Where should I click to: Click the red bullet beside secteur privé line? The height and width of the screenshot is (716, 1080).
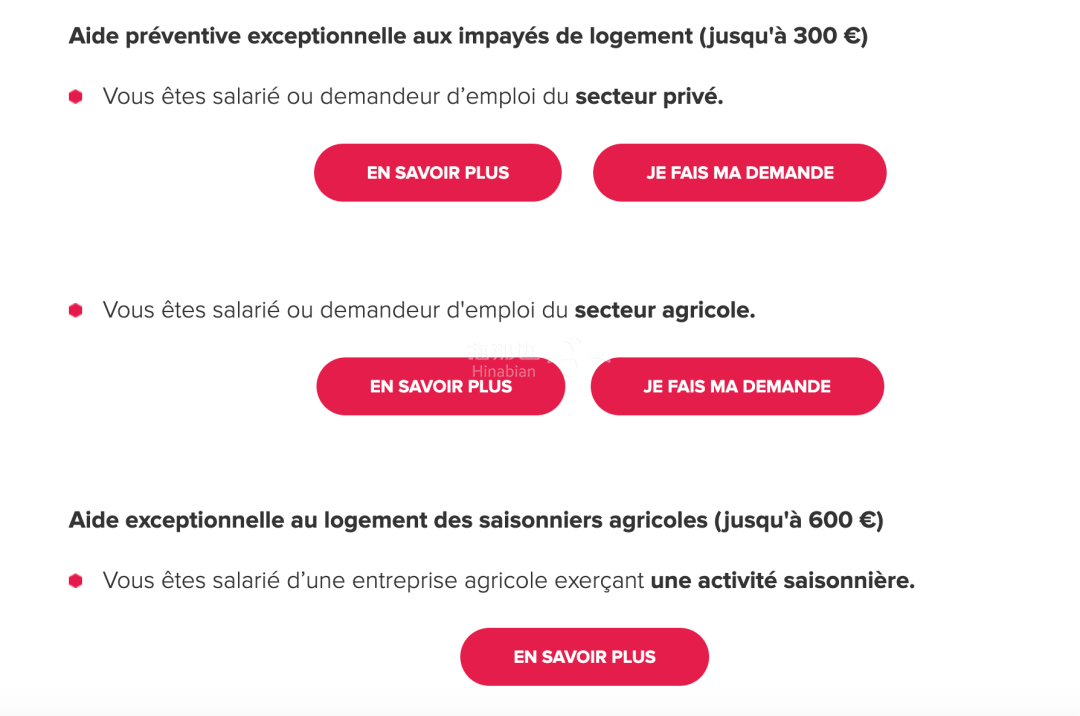click(76, 97)
